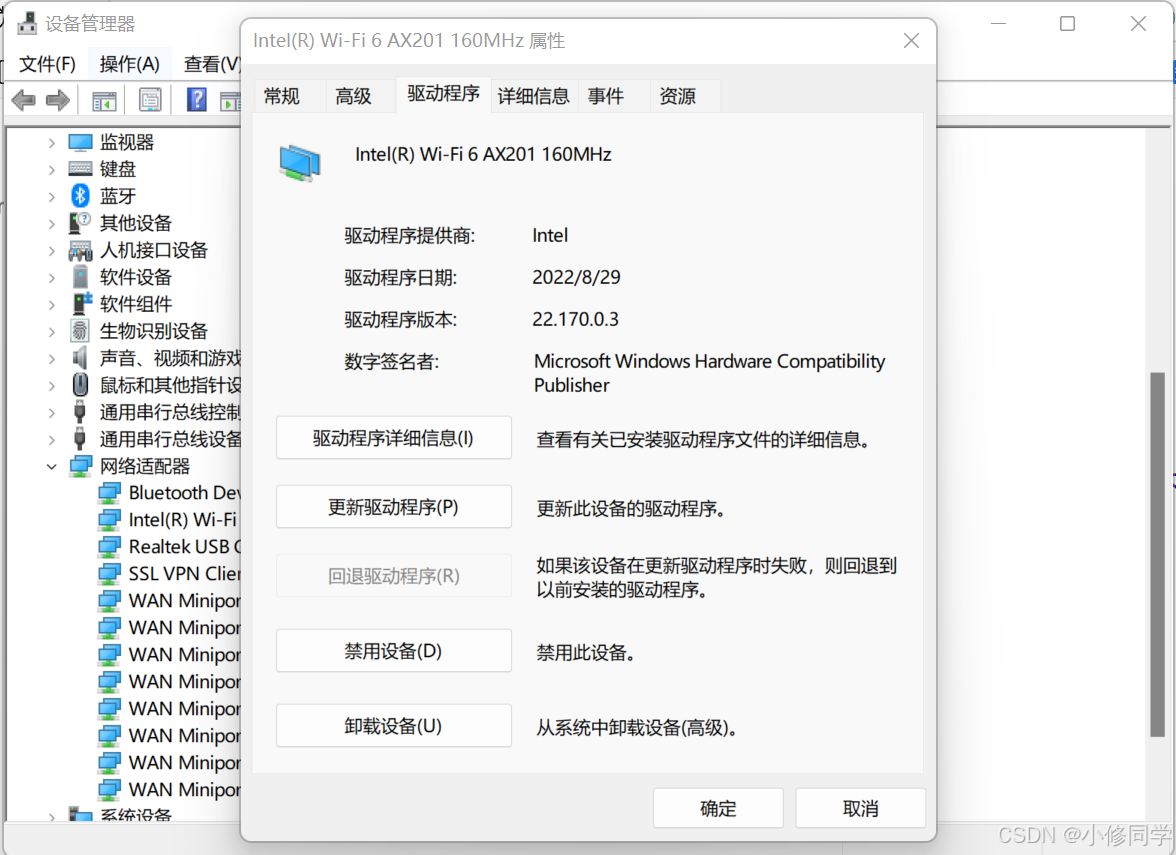Viewport: 1176px width, 855px height.
Task: Close the Wi-Fi properties dialog
Action: pos(911,40)
